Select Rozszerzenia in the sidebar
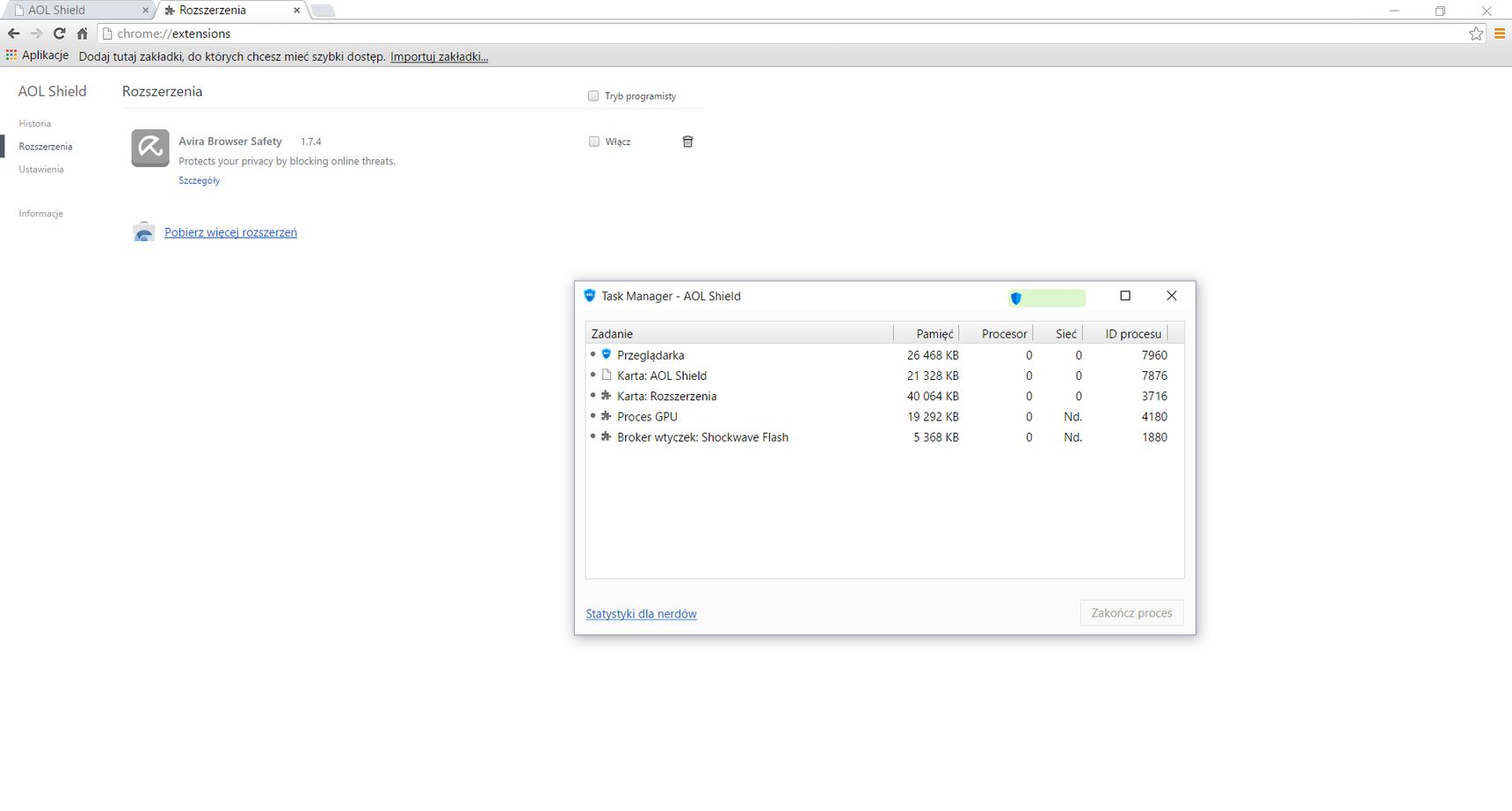1512x811 pixels. tap(46, 147)
